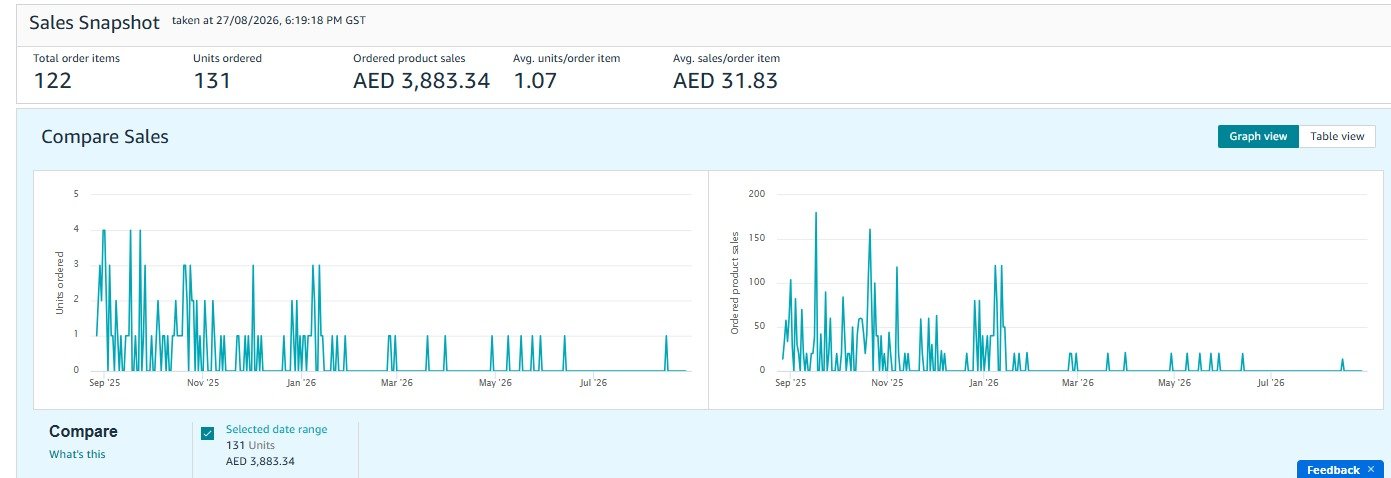Click Jan '26 label on units chart
1391x478 pixels.
pos(301,382)
